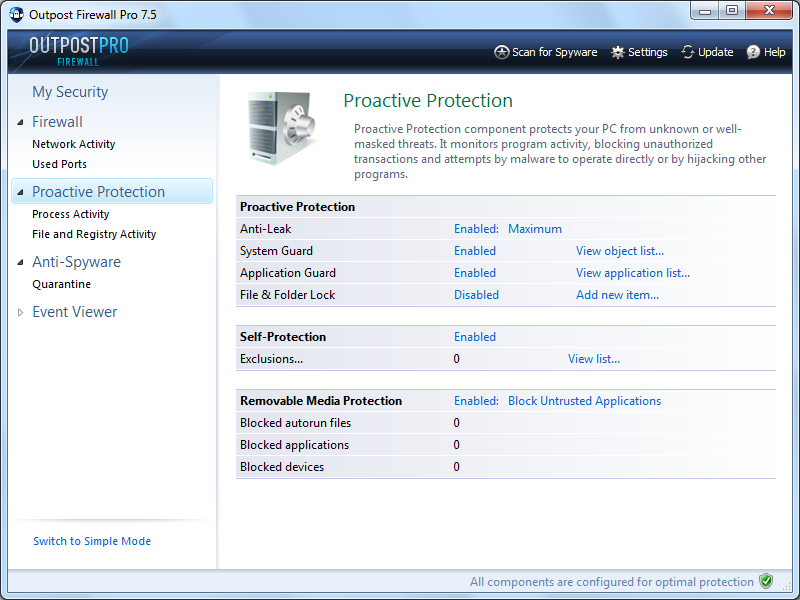The width and height of the screenshot is (800, 600).
Task: Click the Outpost app icon in title bar
Action: point(16,15)
